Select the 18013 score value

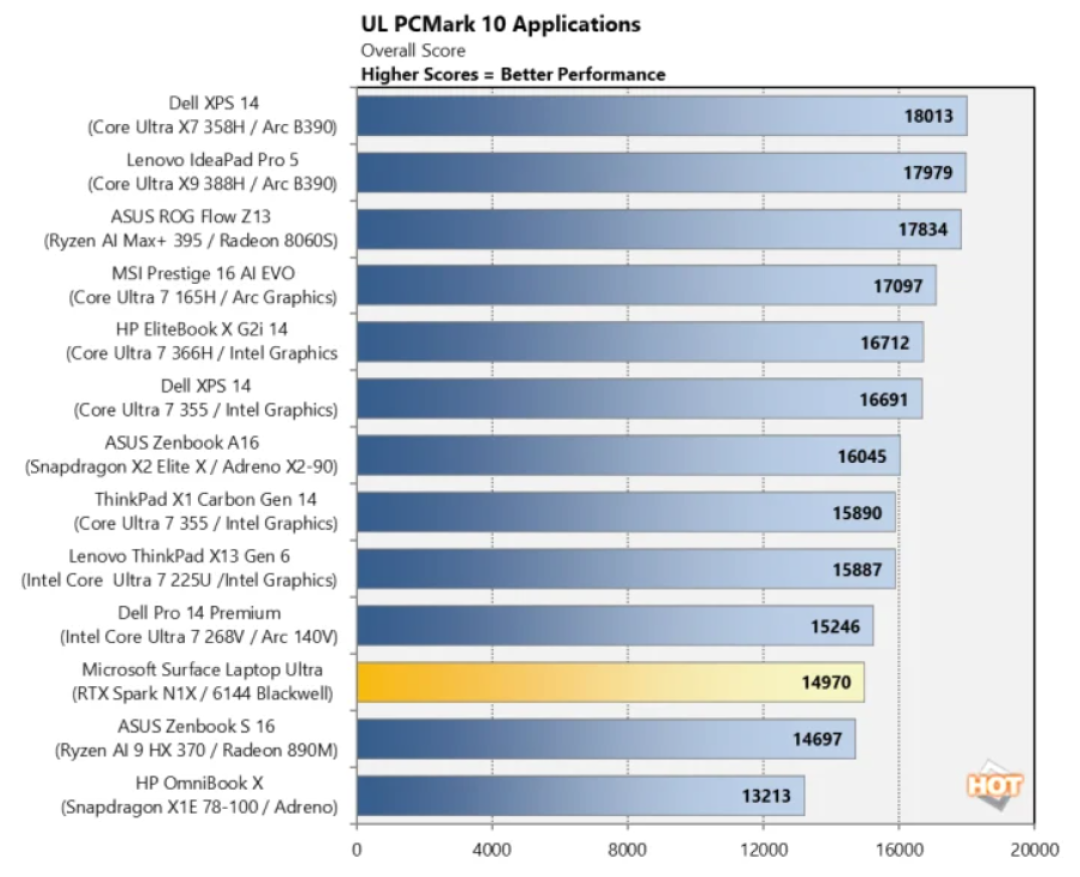(x=928, y=116)
